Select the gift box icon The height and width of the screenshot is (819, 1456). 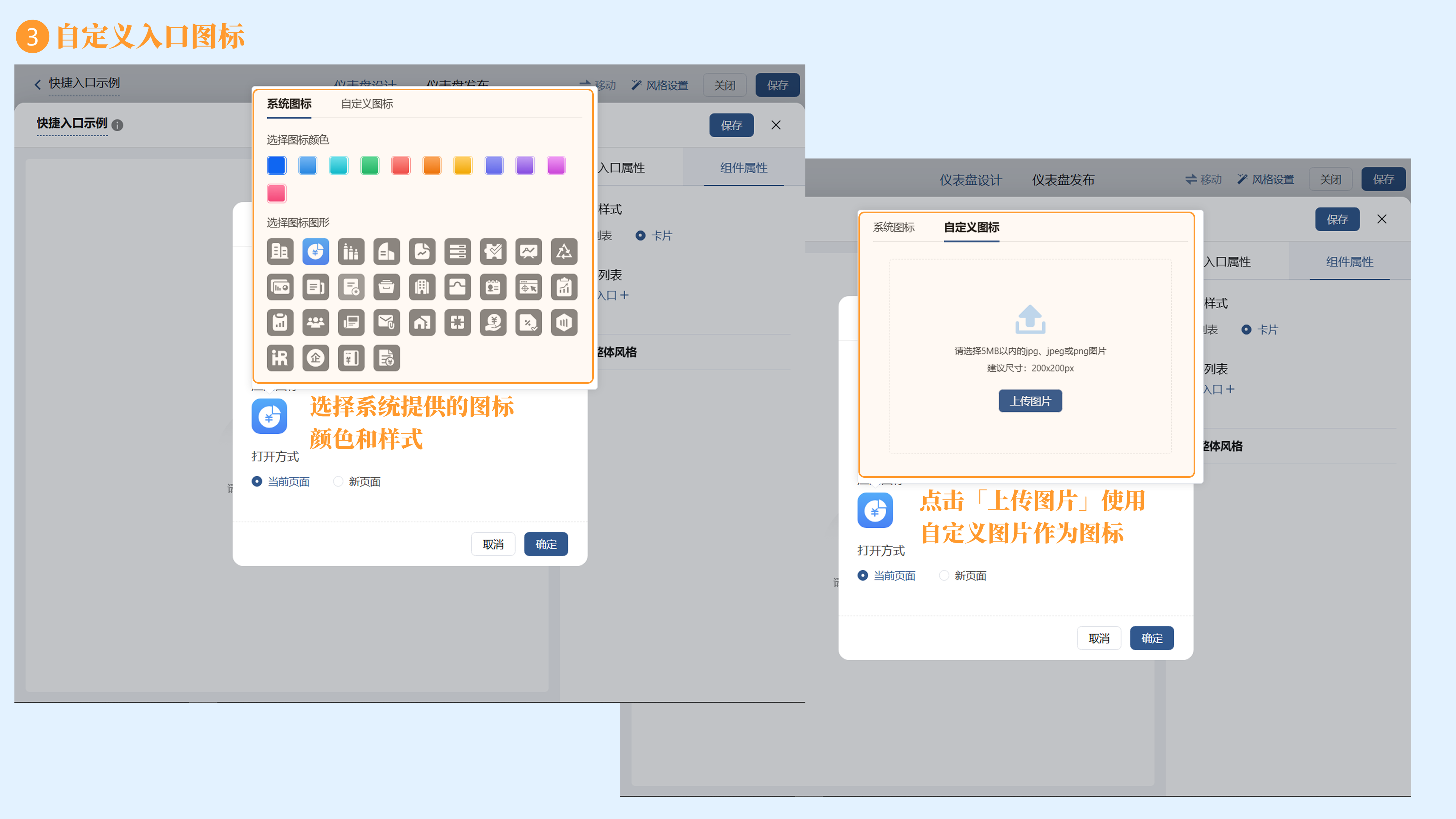tap(457, 323)
